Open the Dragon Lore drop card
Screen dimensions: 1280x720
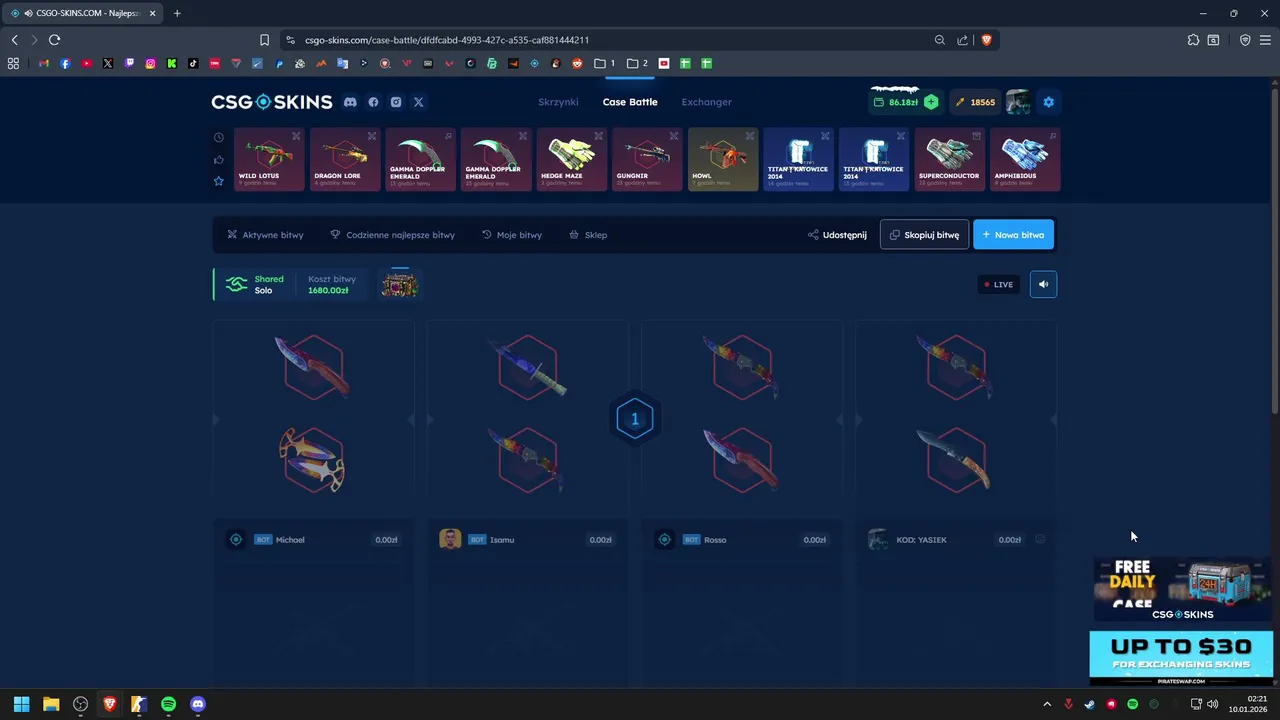coord(345,159)
